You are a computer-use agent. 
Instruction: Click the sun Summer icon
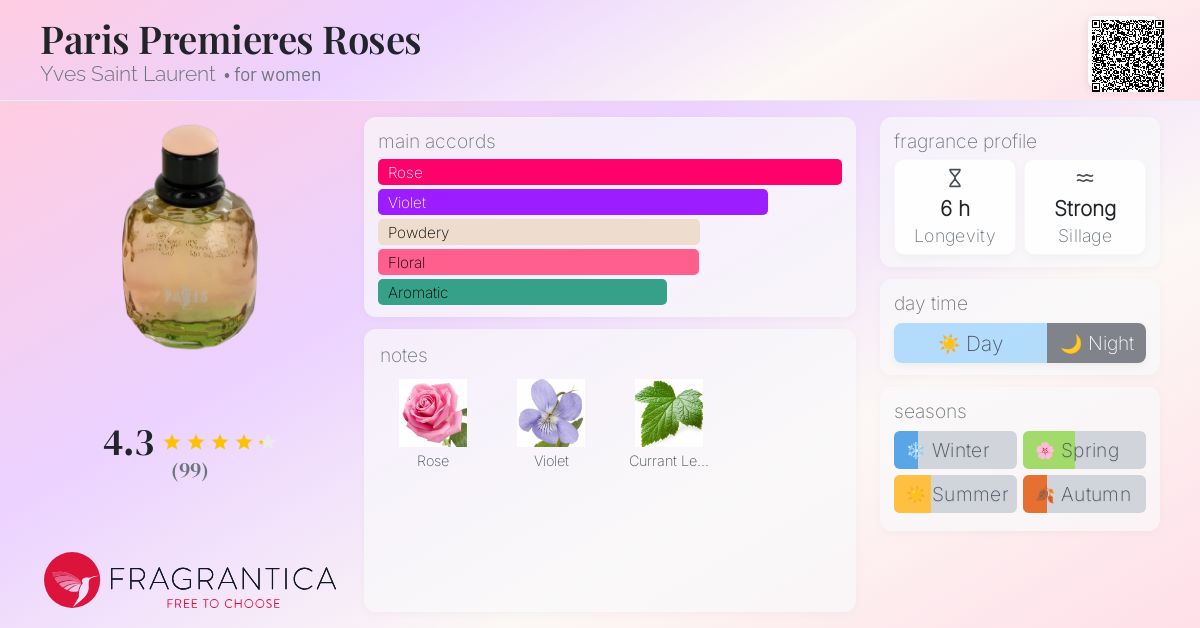pyautogui.click(x=913, y=494)
